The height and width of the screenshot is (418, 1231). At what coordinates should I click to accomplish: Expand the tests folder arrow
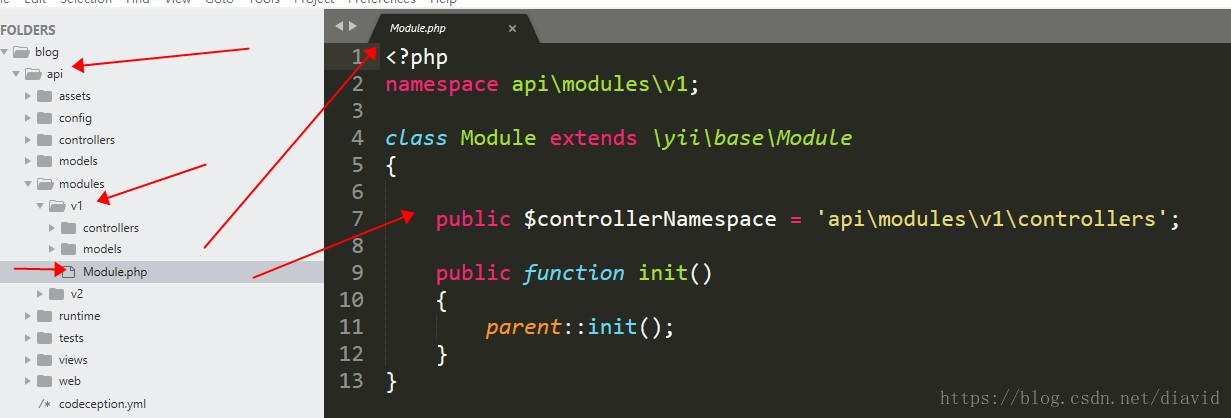[x=28, y=338]
